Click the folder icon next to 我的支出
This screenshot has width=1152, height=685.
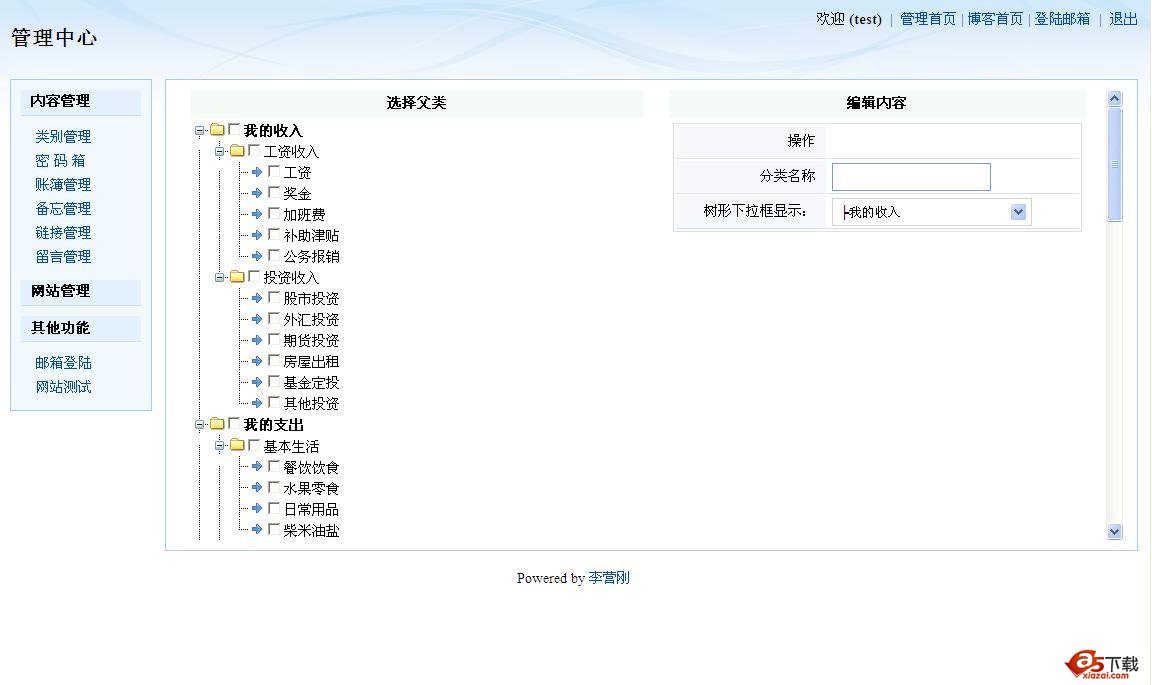(217, 424)
